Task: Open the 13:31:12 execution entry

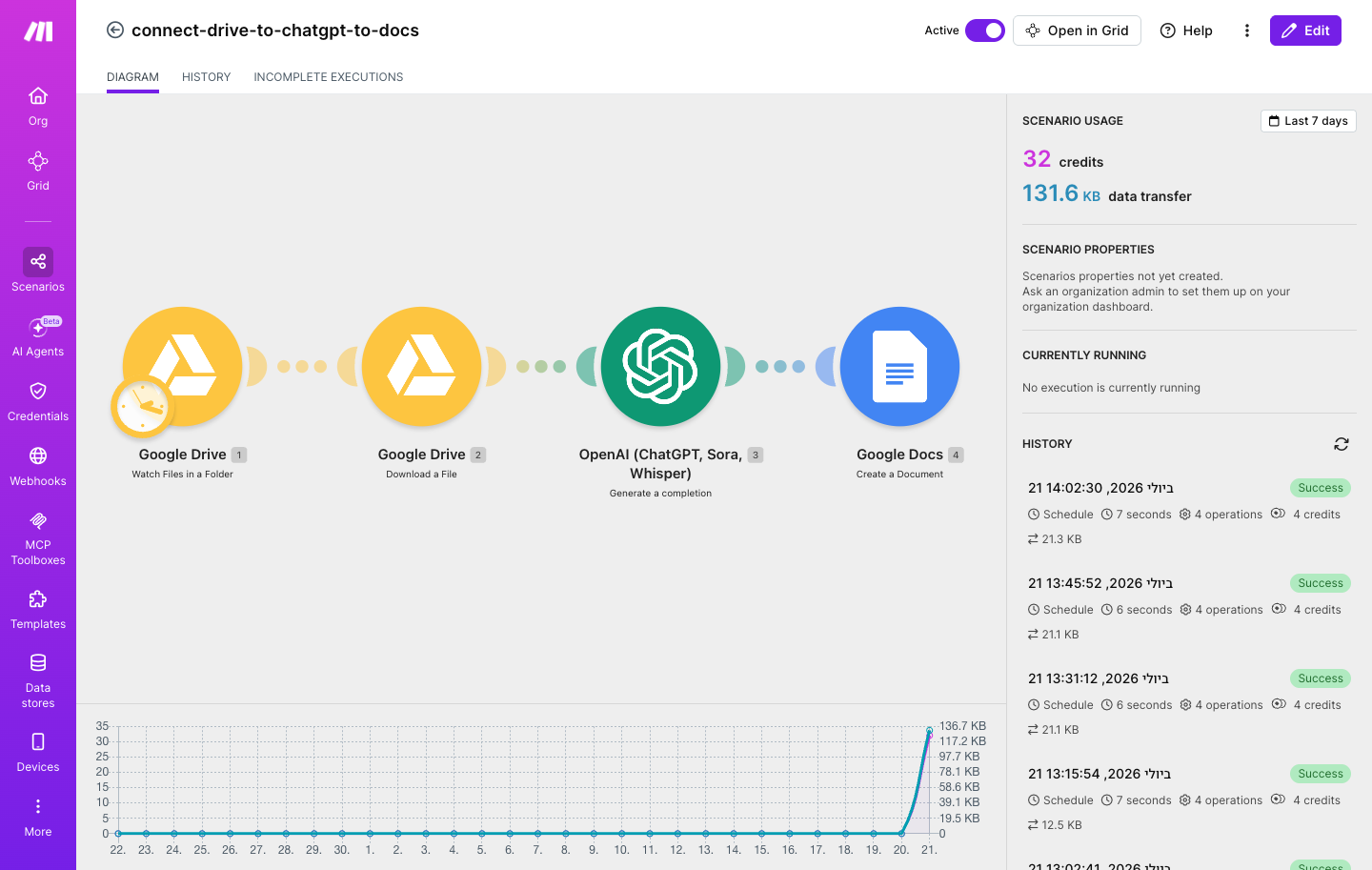Action: (x=1189, y=703)
